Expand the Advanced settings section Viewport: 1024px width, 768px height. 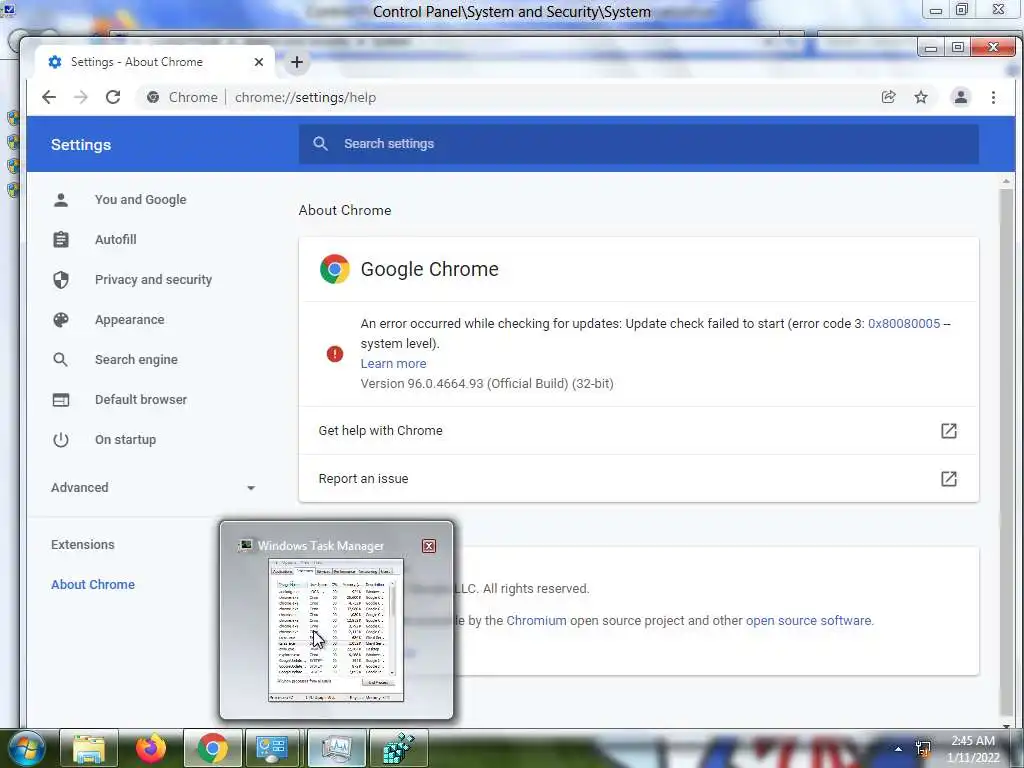coord(153,488)
